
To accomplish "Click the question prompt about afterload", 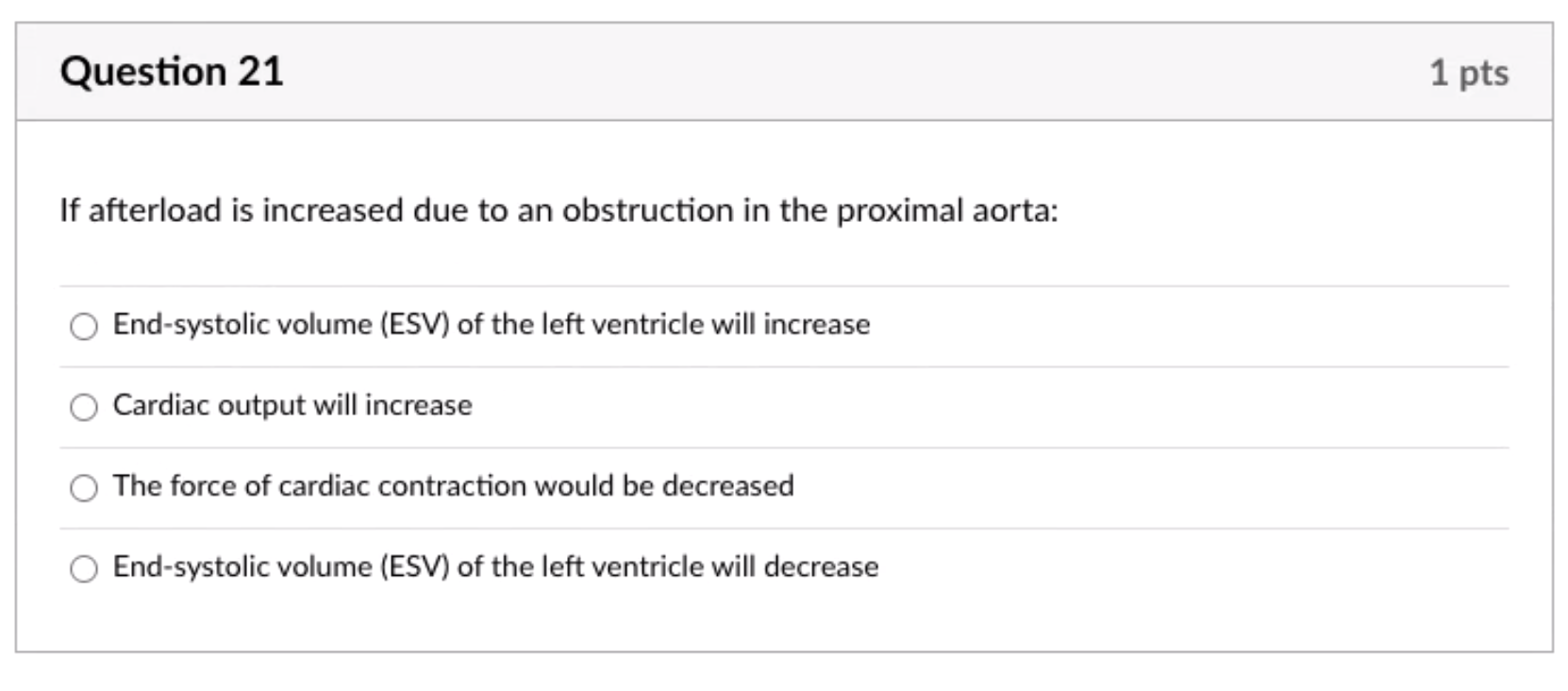I will coord(559,210).
